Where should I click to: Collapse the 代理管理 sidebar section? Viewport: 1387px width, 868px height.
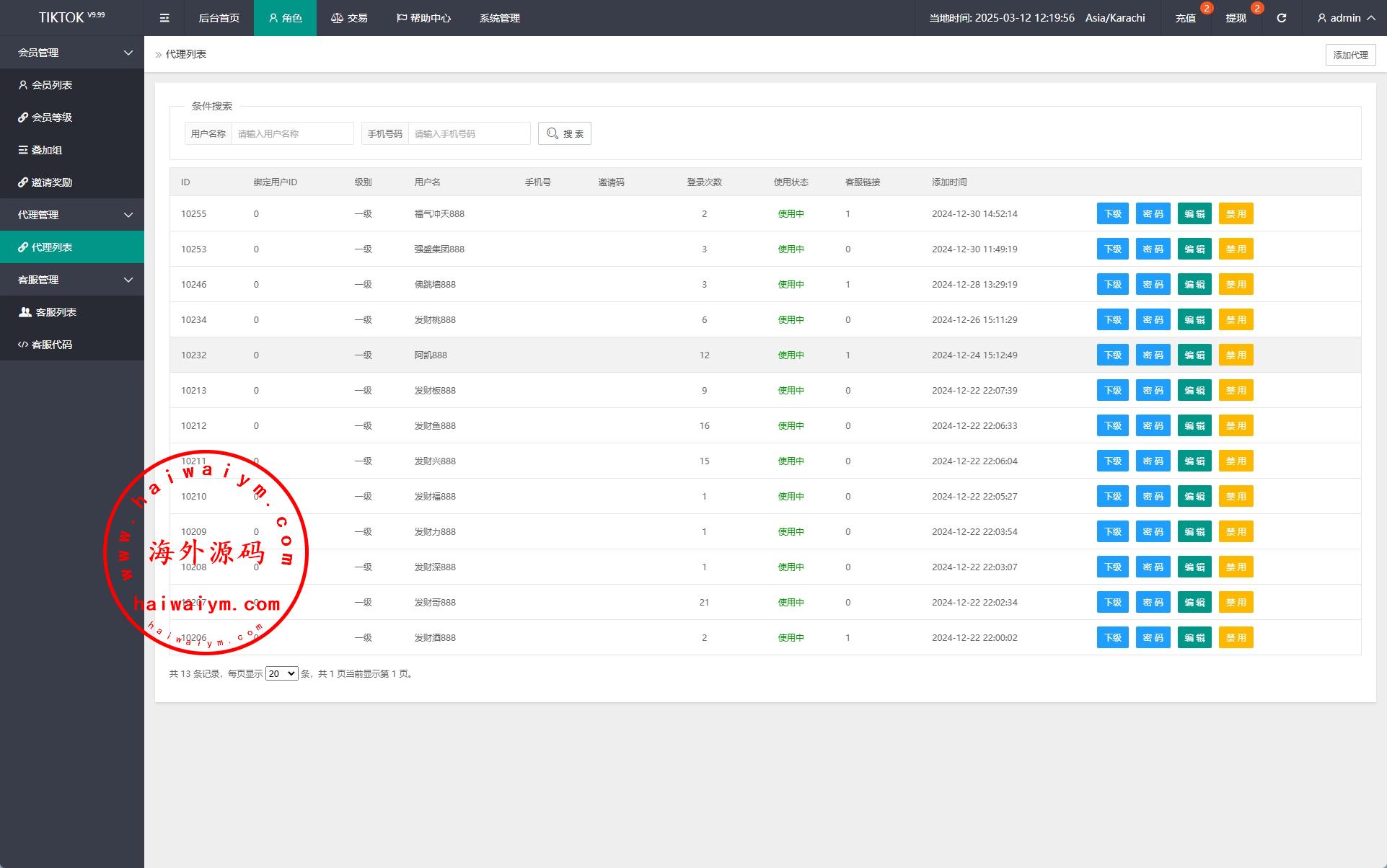coord(72,215)
